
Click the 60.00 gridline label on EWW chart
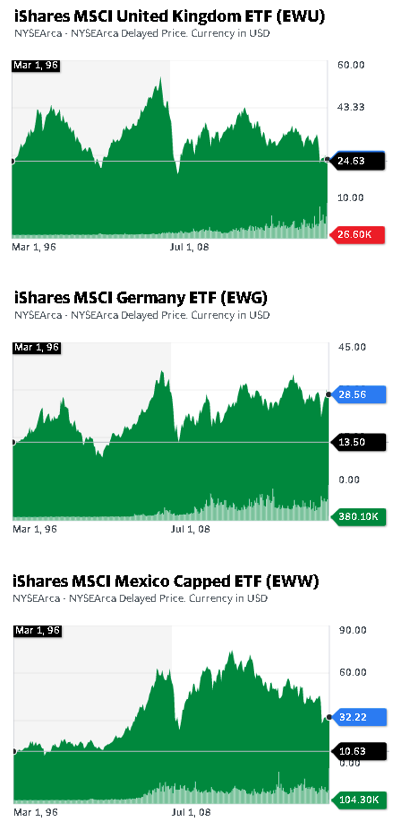click(x=350, y=673)
